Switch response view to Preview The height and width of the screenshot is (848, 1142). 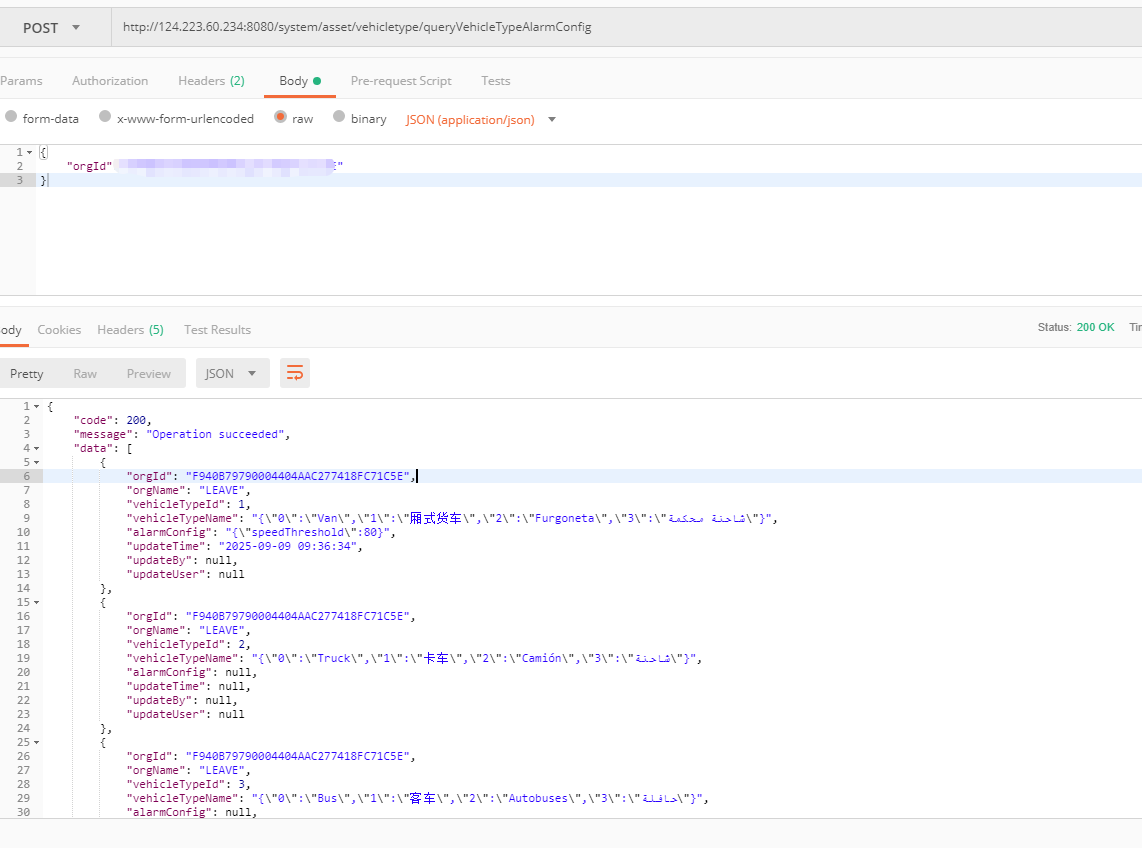[148, 373]
